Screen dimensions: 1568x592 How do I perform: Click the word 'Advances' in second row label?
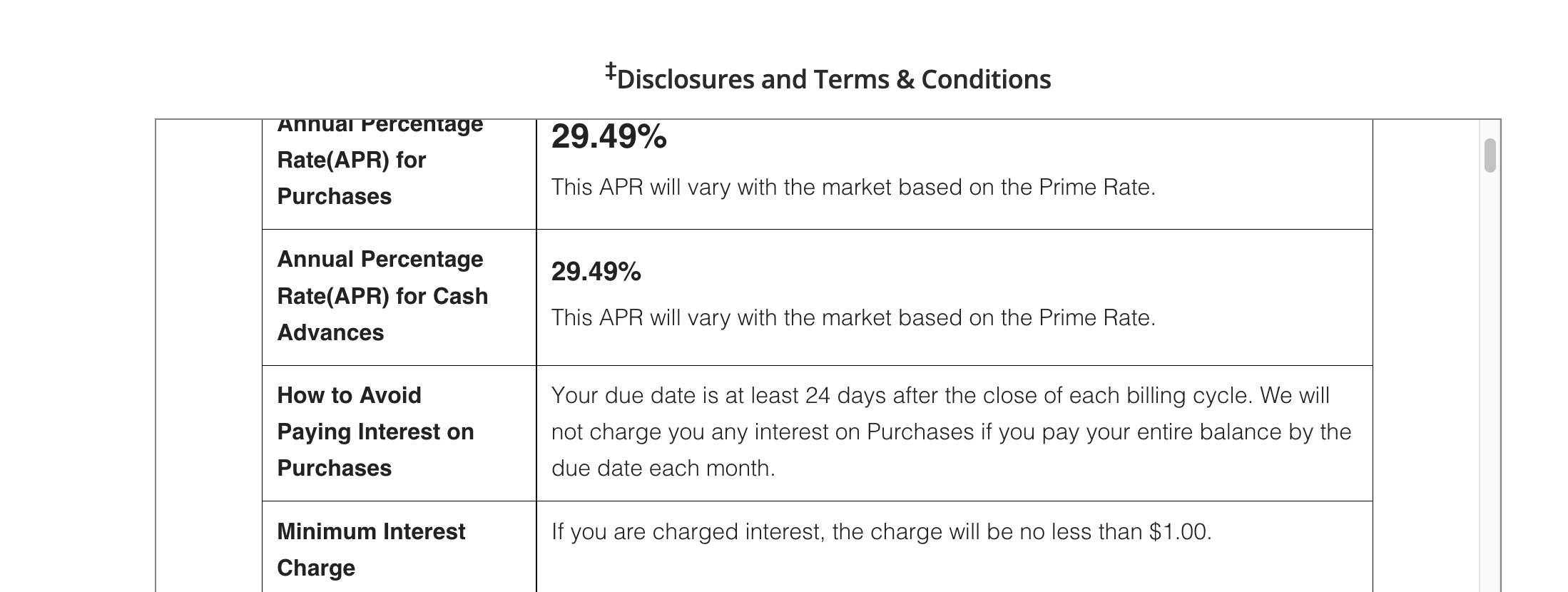[330, 333]
